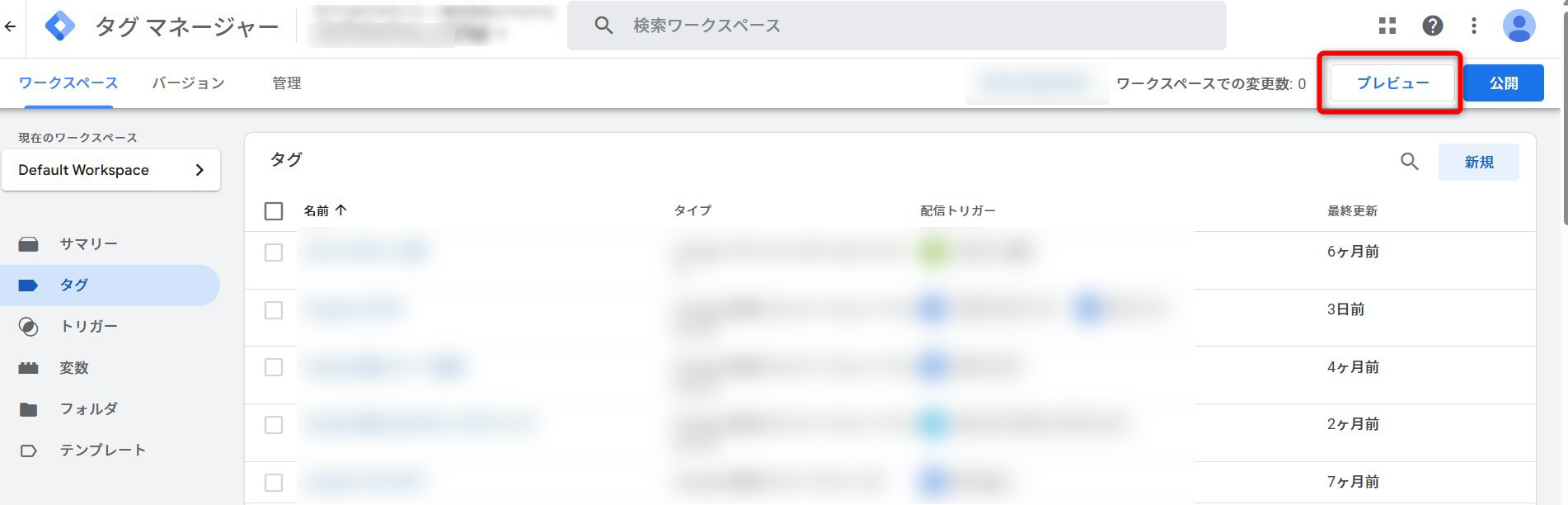This screenshot has height=505, width=1568.
Task: Click the Tag Manager logo icon
Action: tap(60, 26)
